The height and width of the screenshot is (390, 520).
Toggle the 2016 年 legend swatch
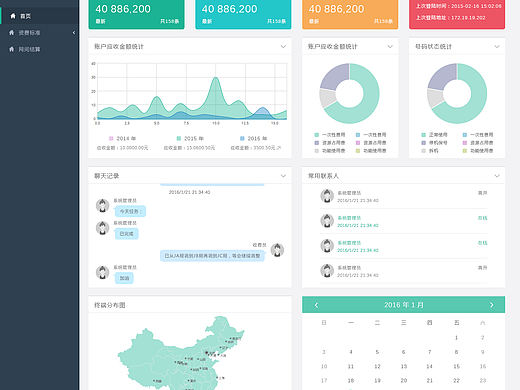pyautogui.click(x=242, y=138)
